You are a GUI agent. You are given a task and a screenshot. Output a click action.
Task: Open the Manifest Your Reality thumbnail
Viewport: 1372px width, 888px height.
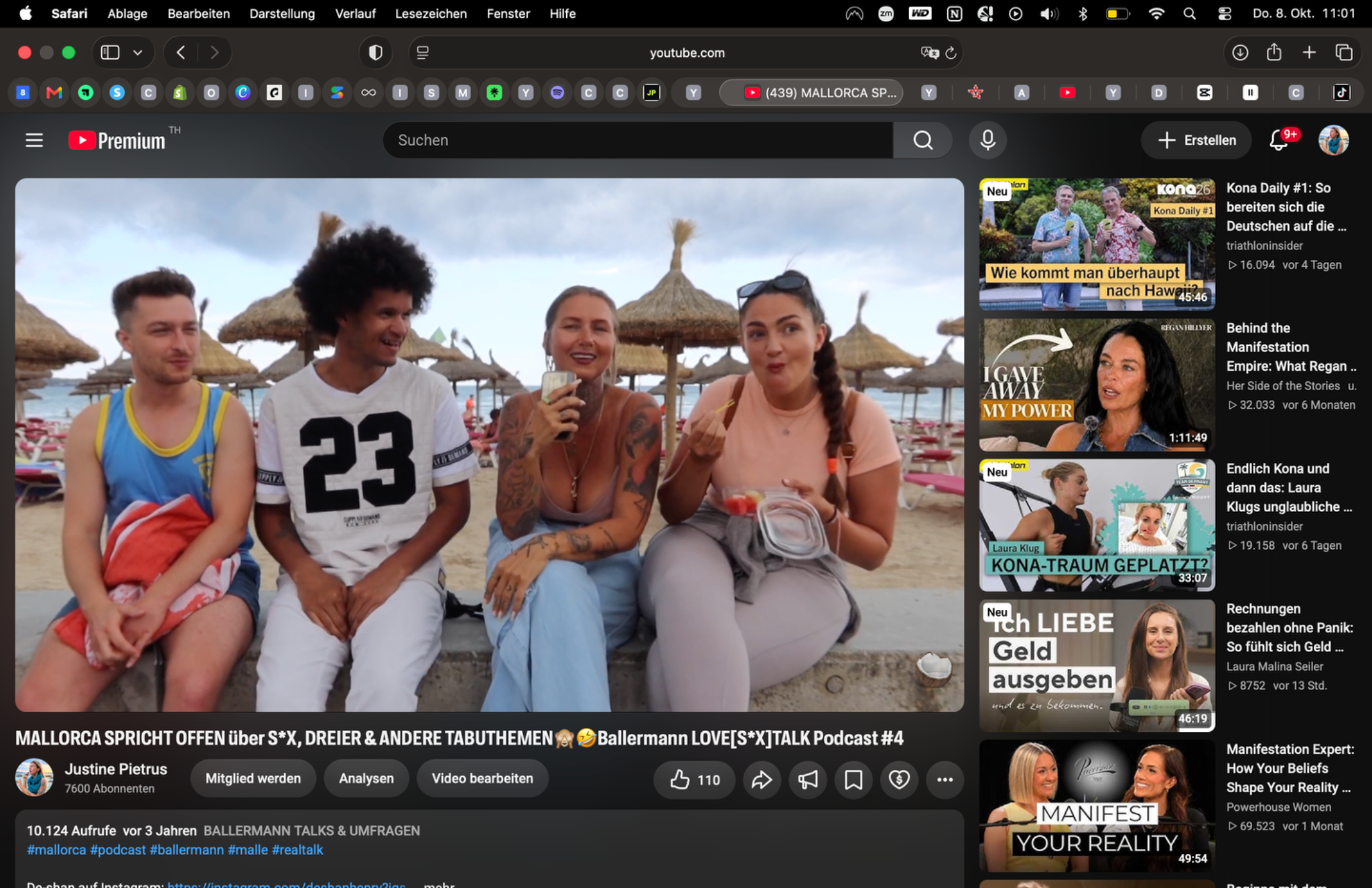[1097, 805]
